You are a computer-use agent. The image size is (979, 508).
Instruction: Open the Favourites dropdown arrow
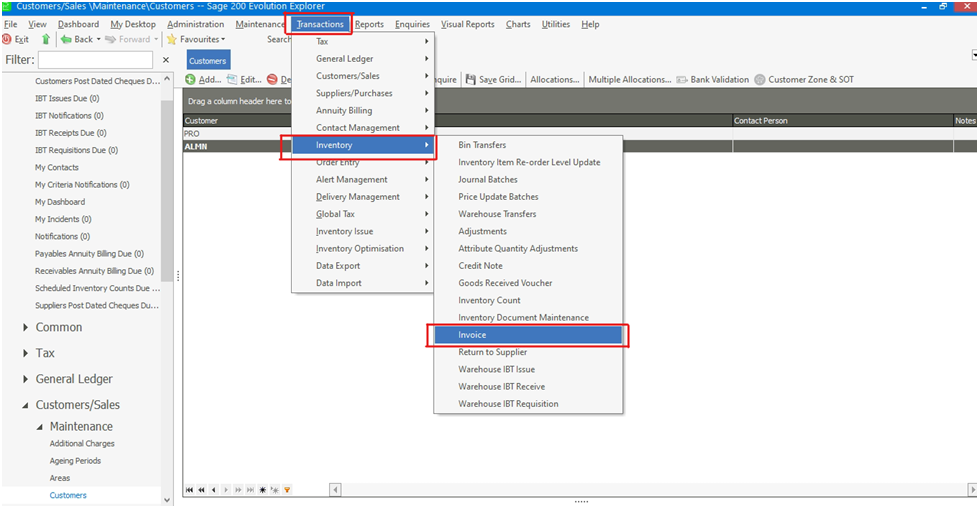[223, 39]
